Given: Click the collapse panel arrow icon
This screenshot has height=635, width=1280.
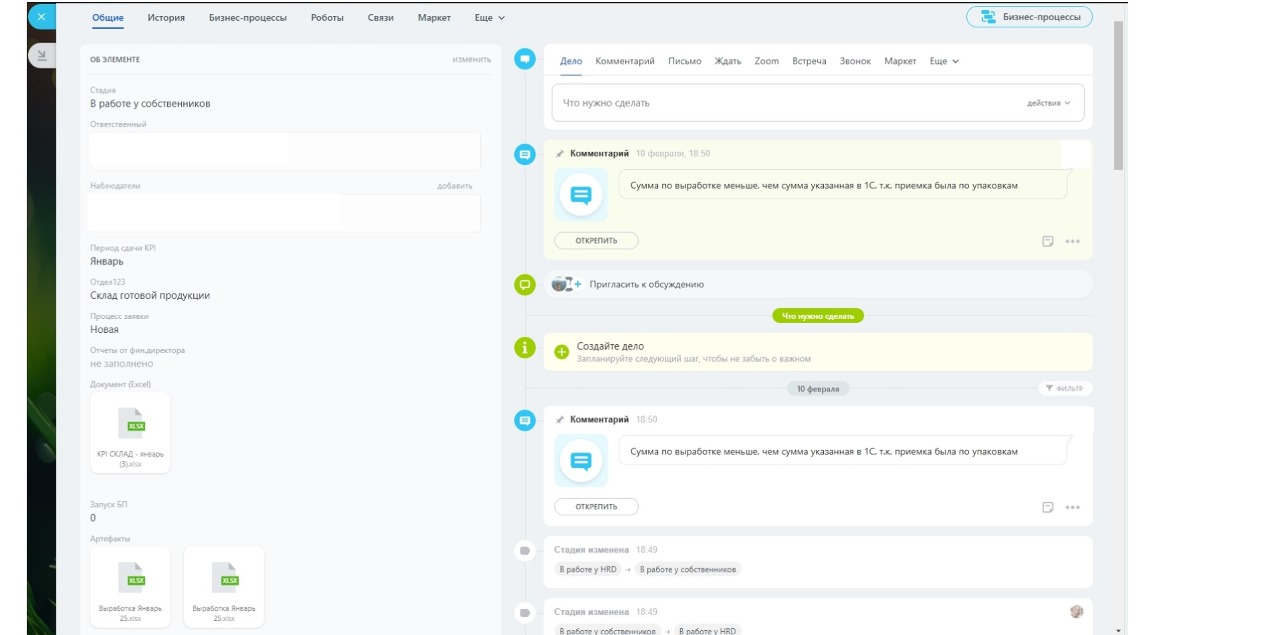Looking at the screenshot, I should coord(41,56).
